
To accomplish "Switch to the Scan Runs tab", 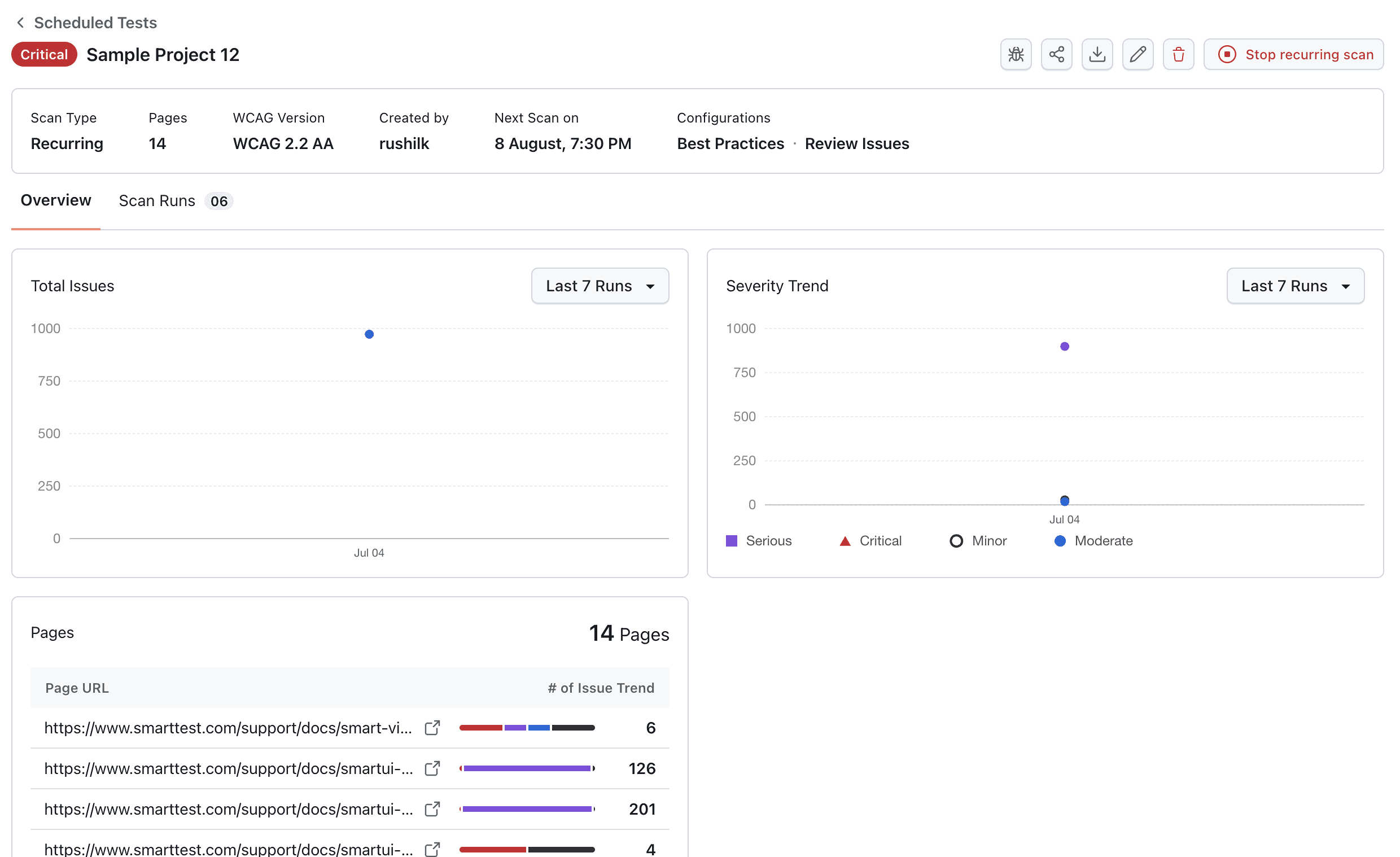I will pos(175,201).
